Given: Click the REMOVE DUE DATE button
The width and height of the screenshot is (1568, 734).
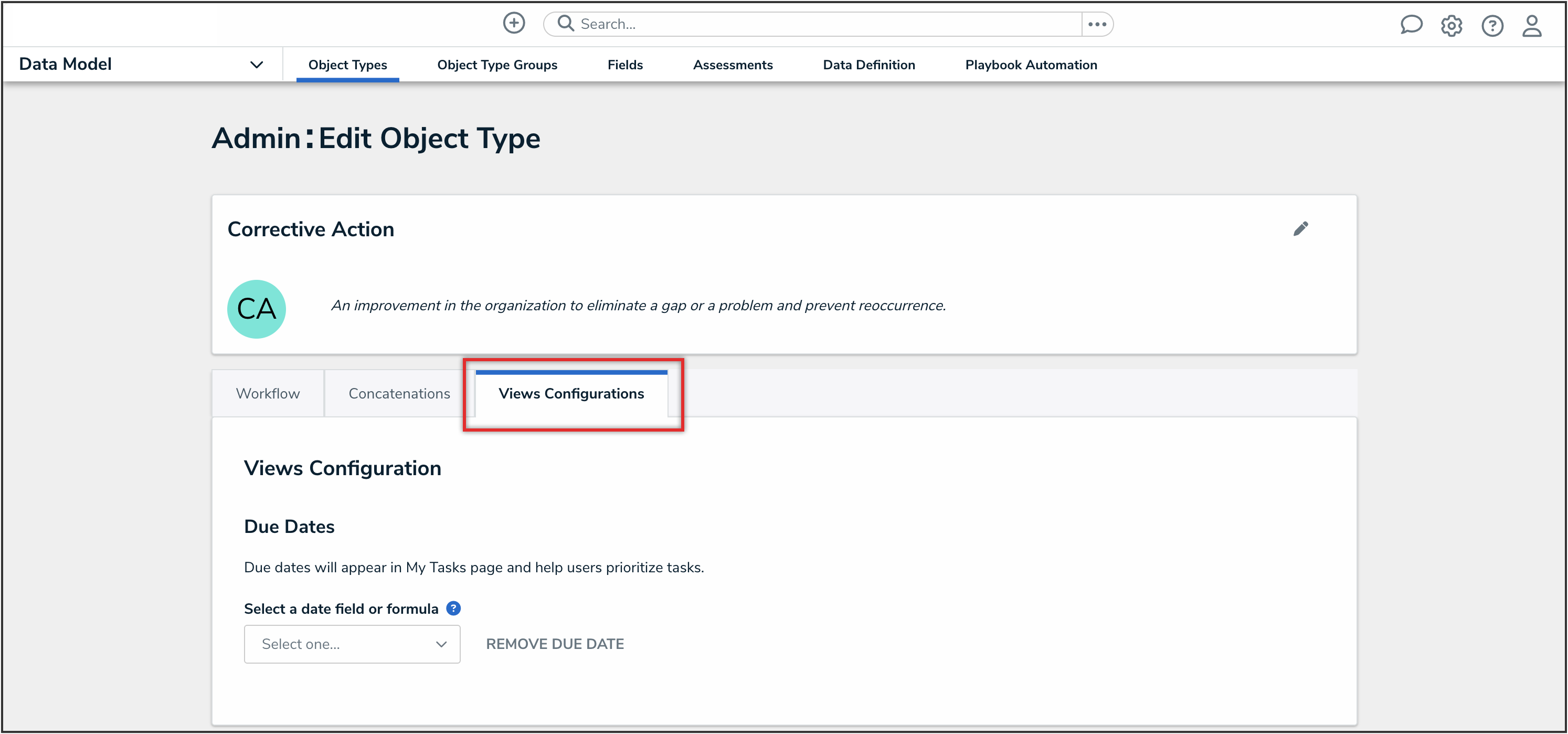Looking at the screenshot, I should 555,644.
